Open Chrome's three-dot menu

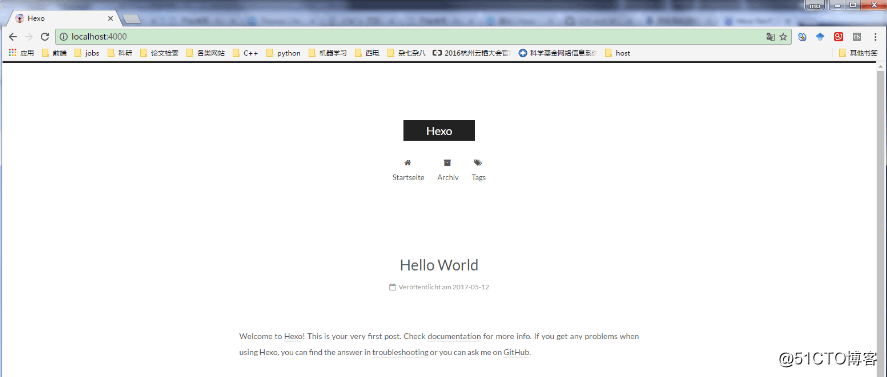tap(876, 37)
